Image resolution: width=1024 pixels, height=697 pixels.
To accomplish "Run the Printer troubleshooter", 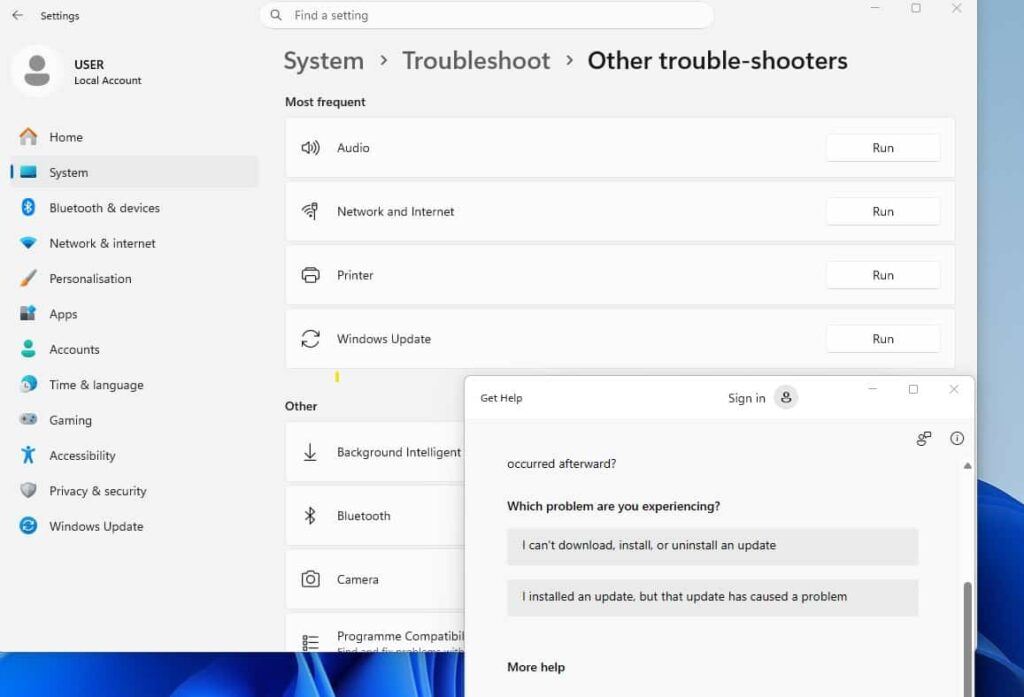I will pos(883,275).
